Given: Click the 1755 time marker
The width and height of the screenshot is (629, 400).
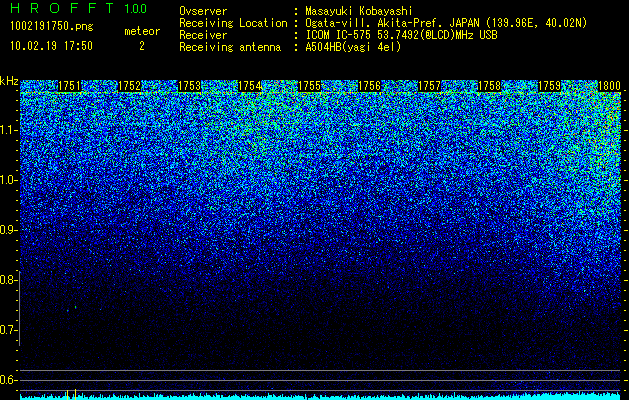Looking at the screenshot, I should pyautogui.click(x=310, y=86).
